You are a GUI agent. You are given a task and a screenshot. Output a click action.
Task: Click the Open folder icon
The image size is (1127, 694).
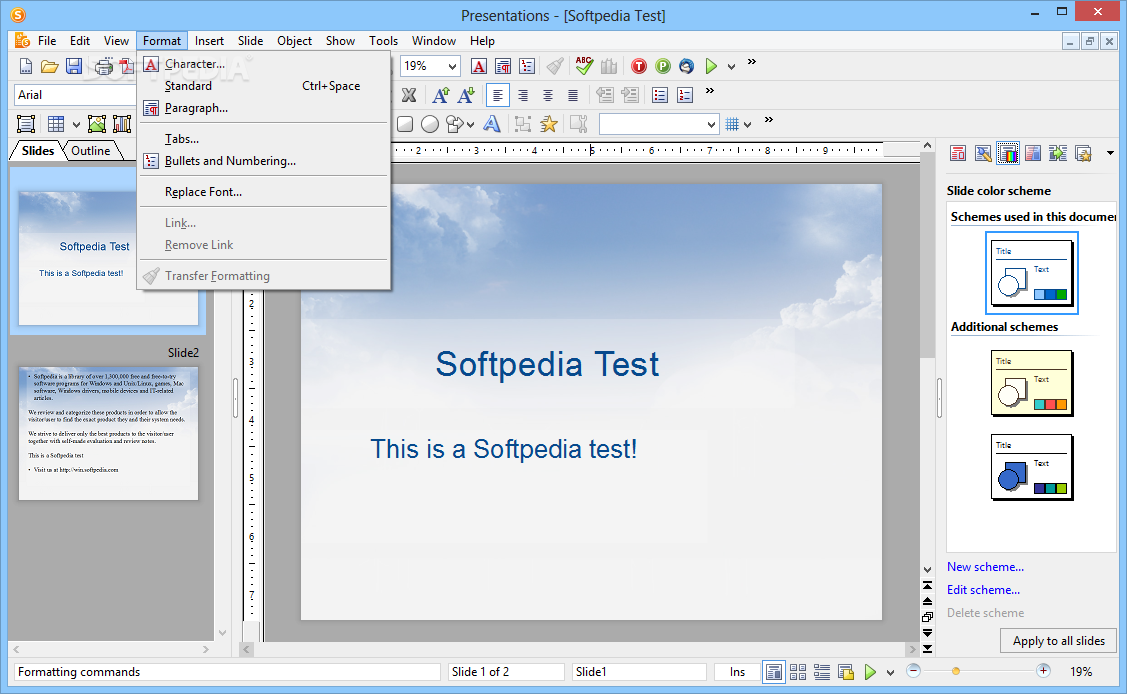(x=49, y=66)
